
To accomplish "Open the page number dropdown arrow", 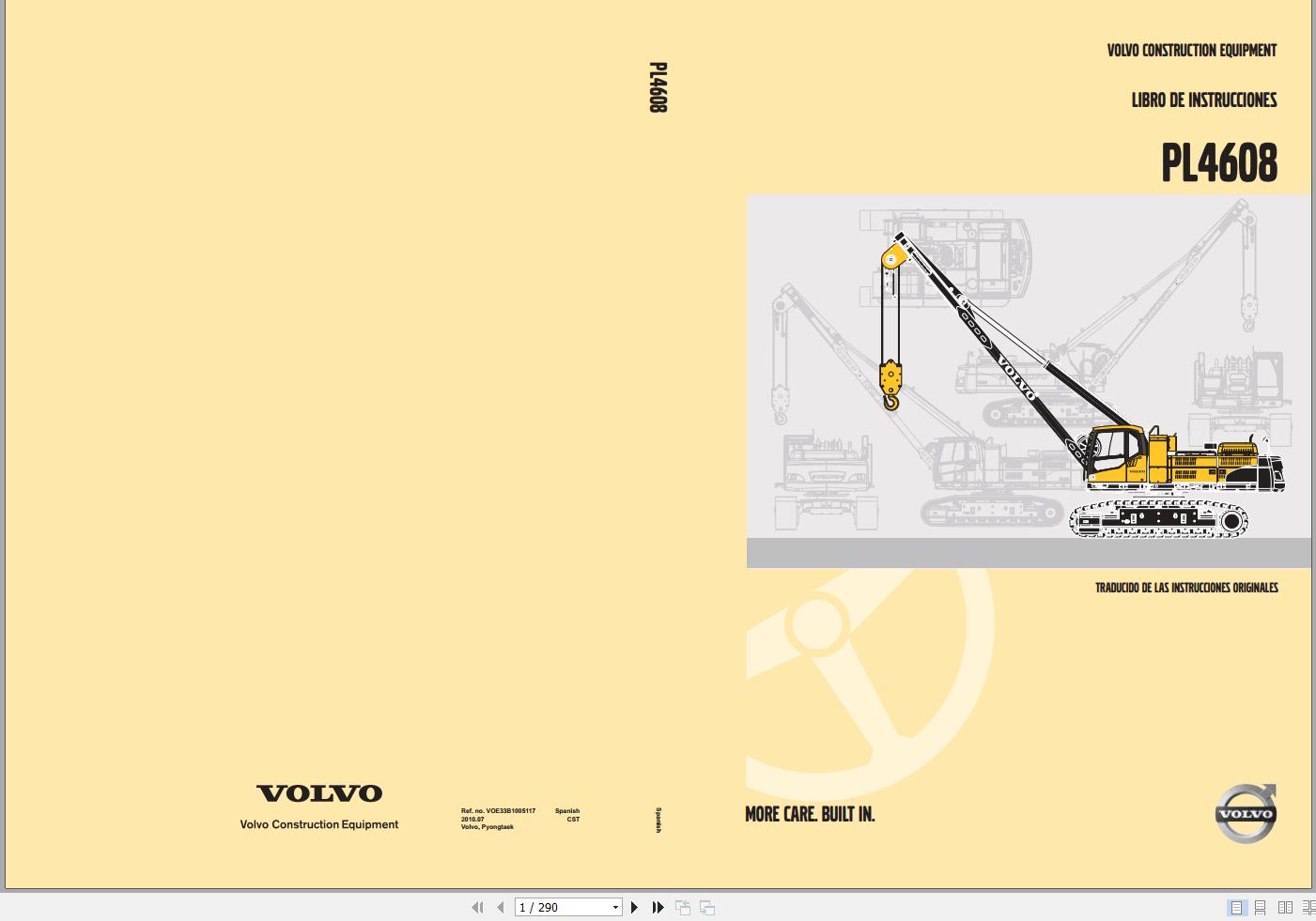I will tap(615, 907).
